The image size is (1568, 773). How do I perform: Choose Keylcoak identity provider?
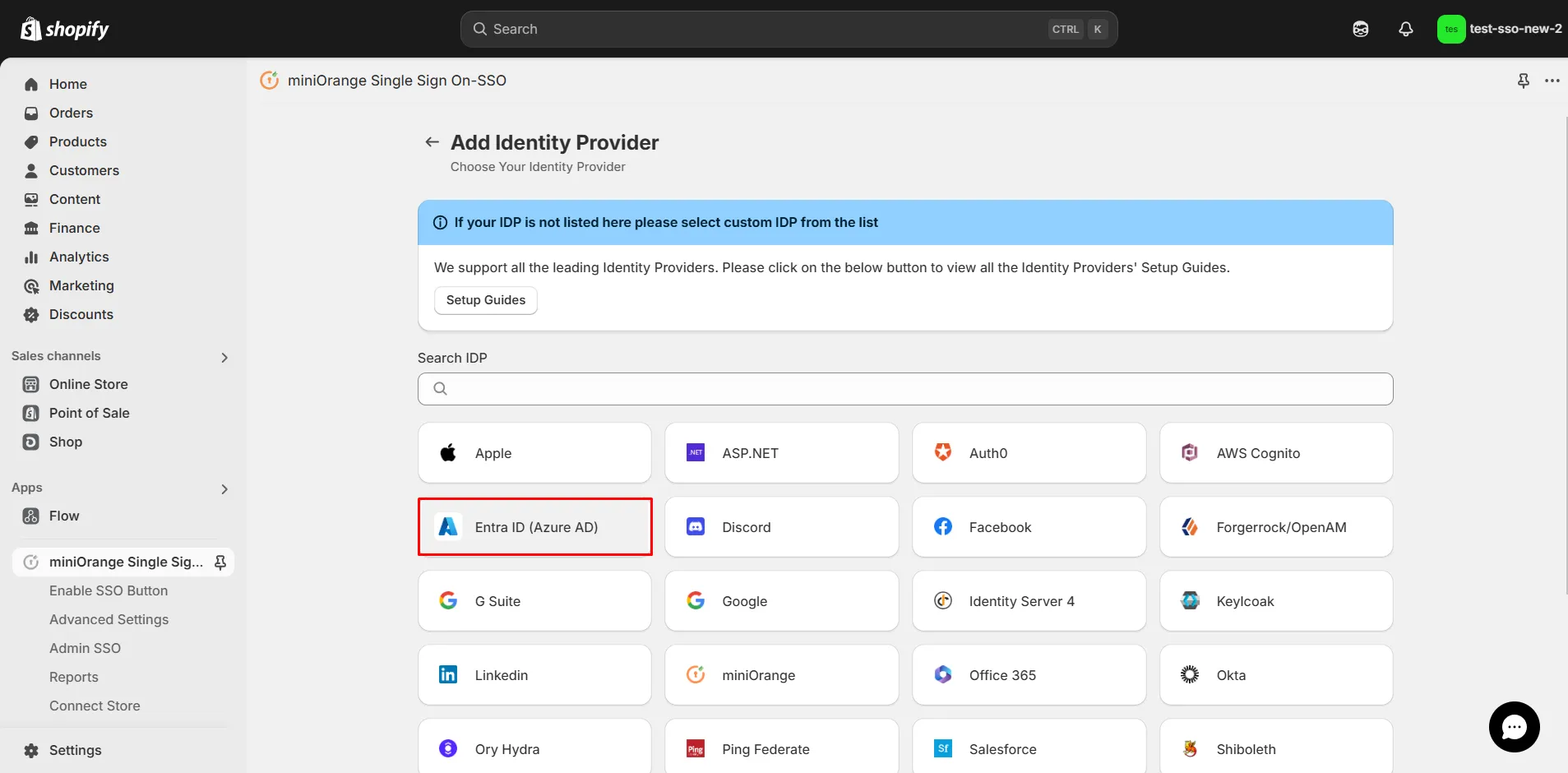(x=1276, y=601)
